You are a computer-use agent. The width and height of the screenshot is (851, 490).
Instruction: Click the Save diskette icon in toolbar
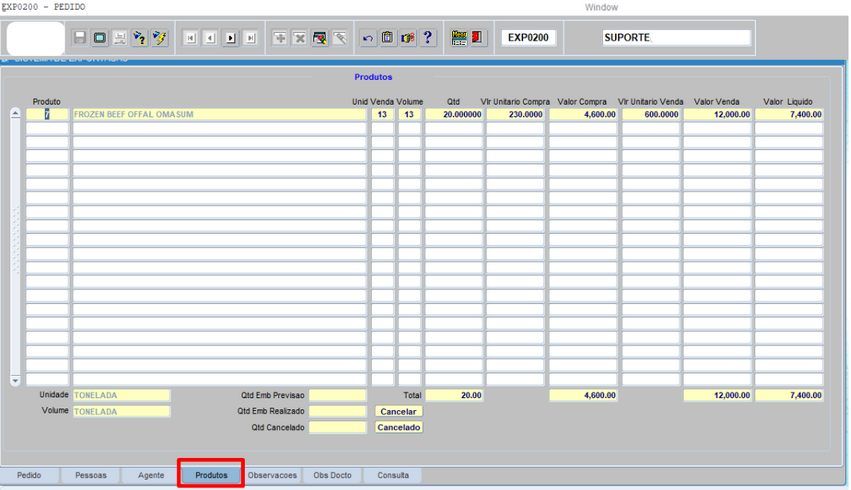point(80,38)
